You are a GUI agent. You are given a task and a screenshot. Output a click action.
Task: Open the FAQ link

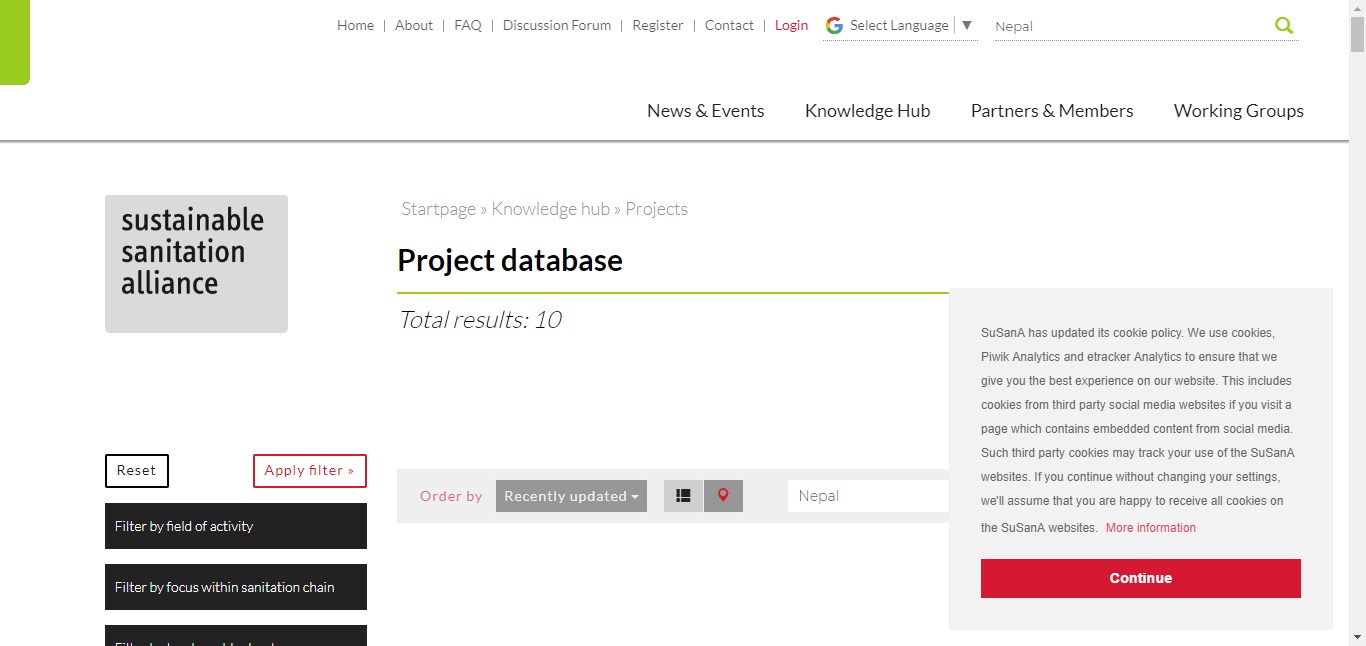pyautogui.click(x=468, y=26)
